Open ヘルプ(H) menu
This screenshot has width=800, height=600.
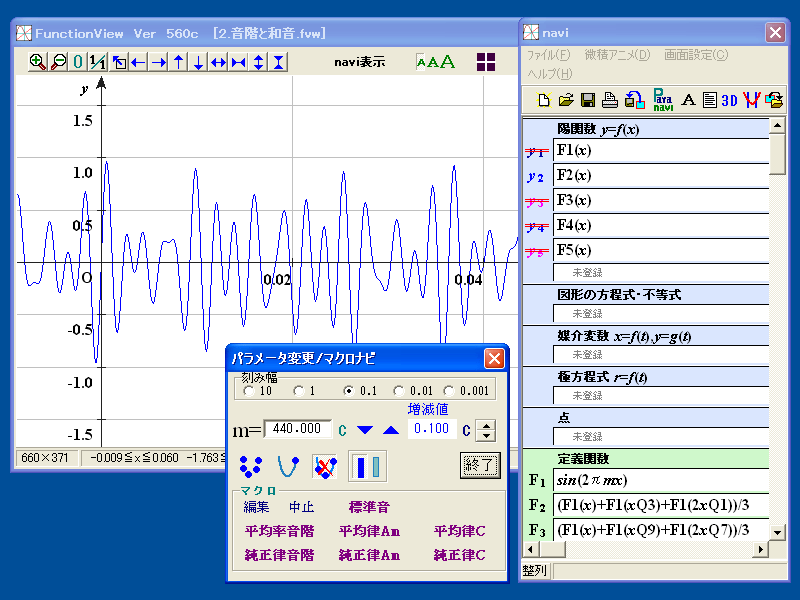[x=549, y=74]
